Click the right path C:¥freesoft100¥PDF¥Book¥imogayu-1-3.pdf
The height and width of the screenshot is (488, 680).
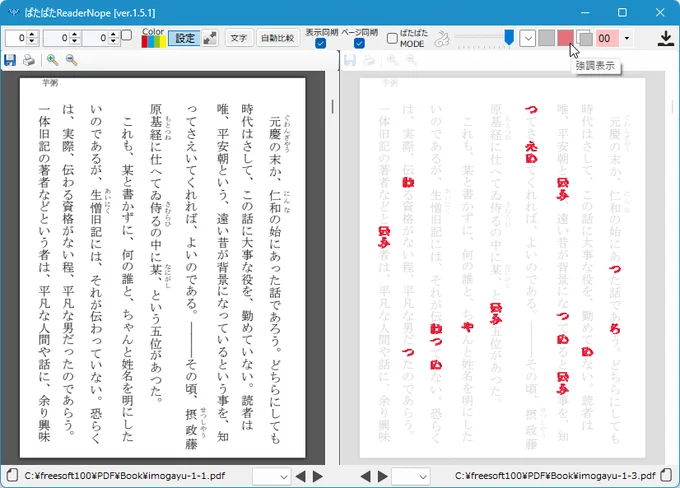coord(555,475)
